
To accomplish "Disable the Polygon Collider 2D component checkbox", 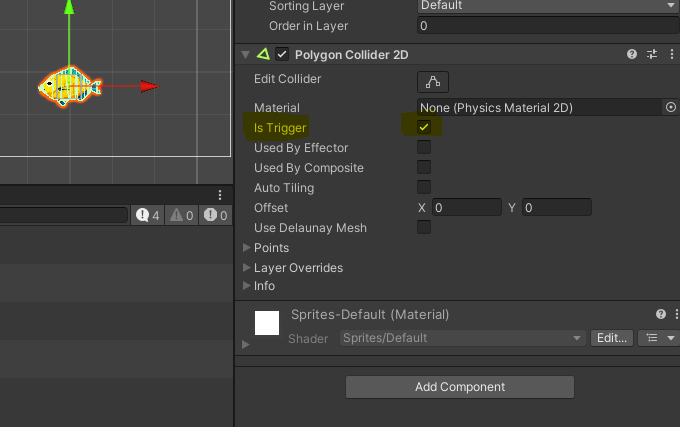I will 282,54.
